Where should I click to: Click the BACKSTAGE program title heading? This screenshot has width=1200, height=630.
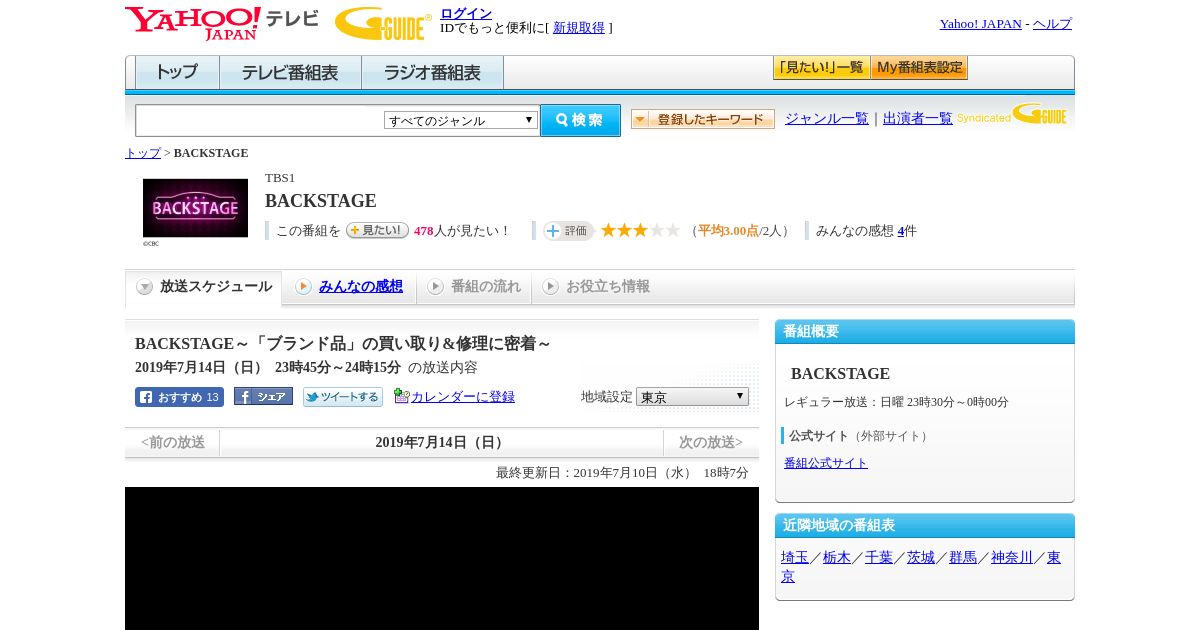pyautogui.click(x=321, y=201)
